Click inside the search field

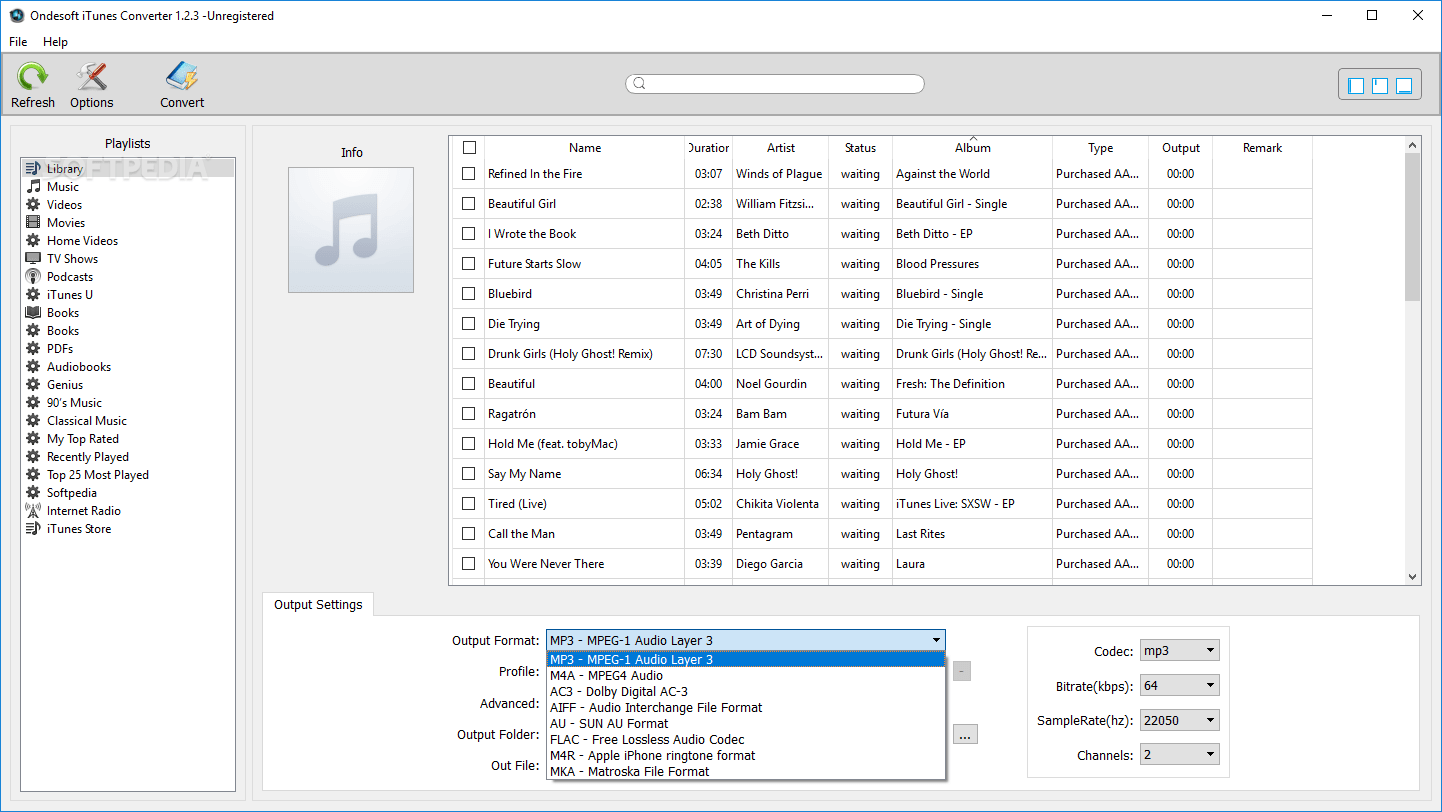(x=775, y=84)
